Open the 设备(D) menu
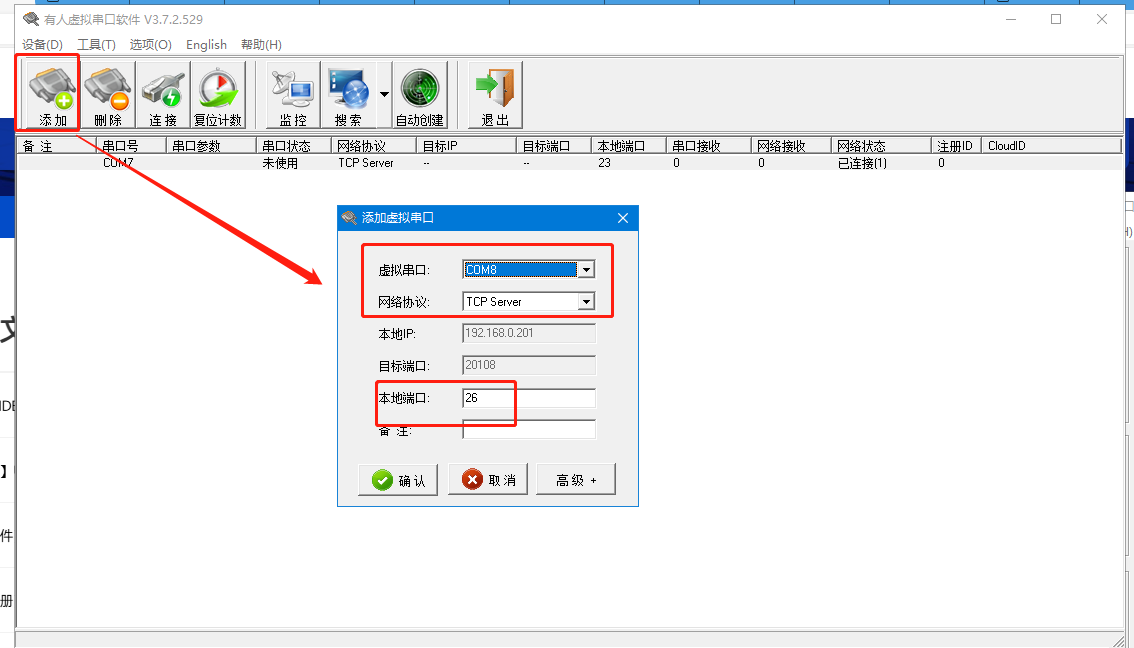The height and width of the screenshot is (648, 1134). tap(42, 45)
